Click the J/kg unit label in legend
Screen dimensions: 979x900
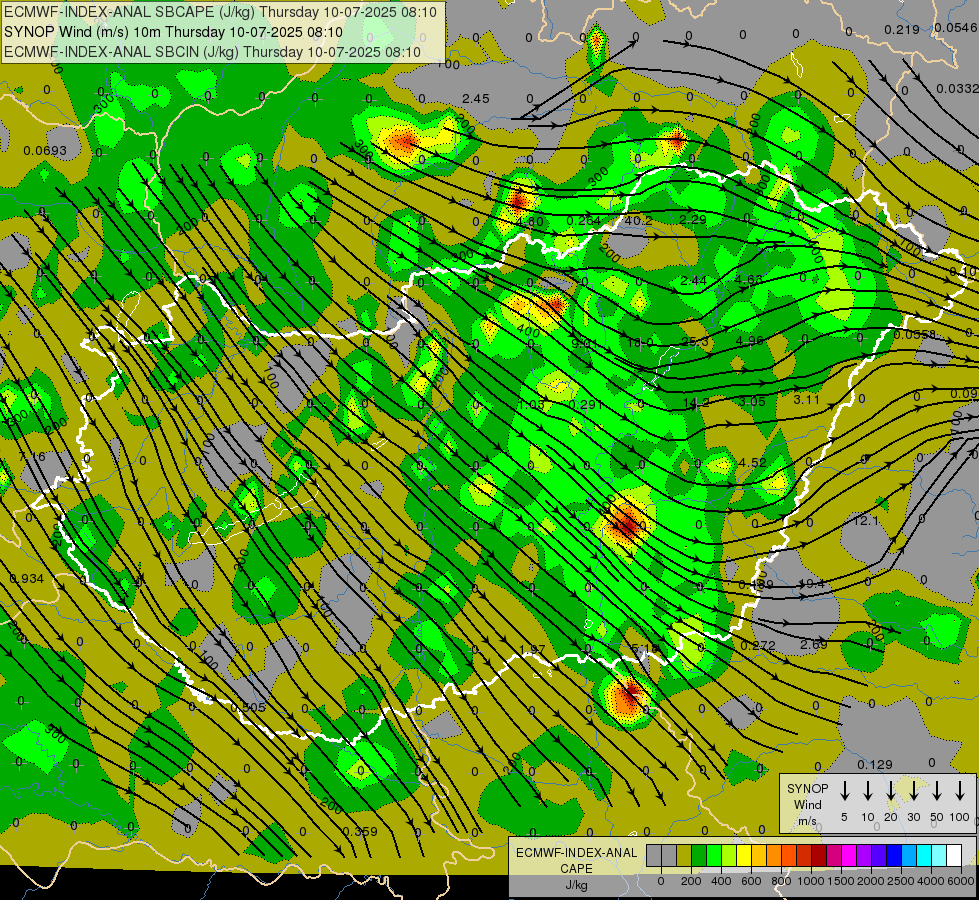pyautogui.click(x=576, y=885)
